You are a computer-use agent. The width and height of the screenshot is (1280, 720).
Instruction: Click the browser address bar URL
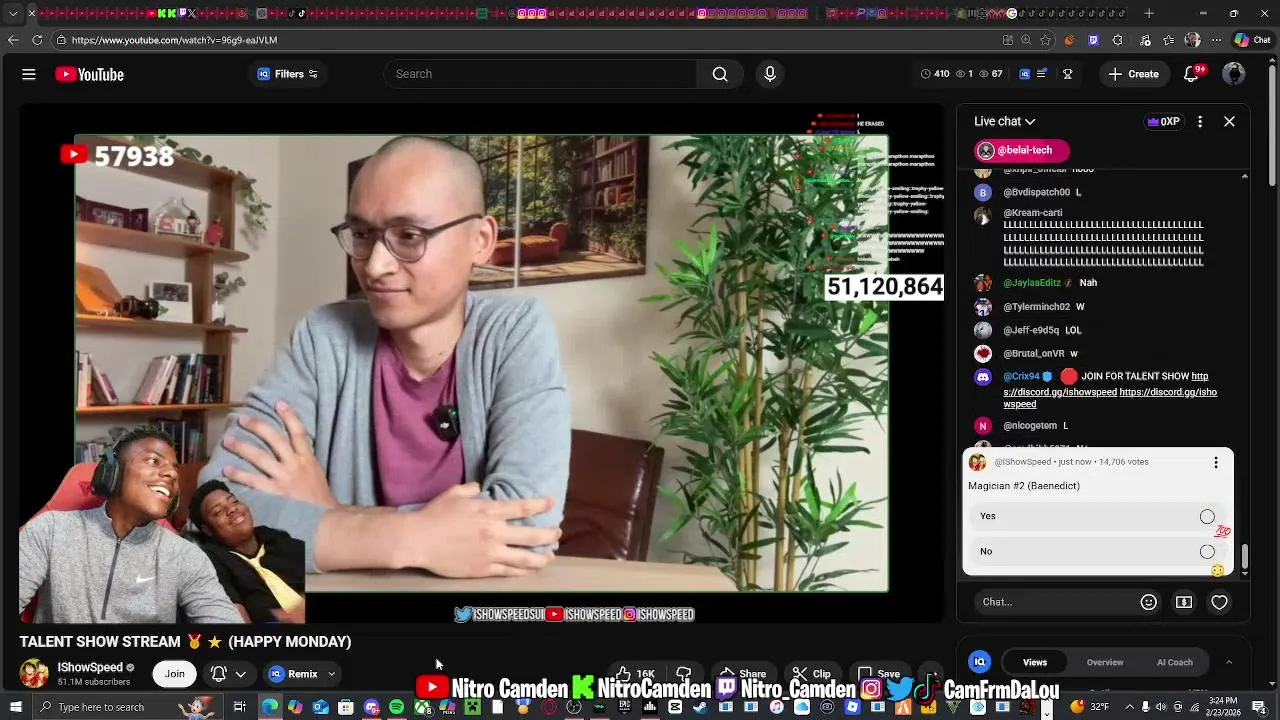[174, 40]
